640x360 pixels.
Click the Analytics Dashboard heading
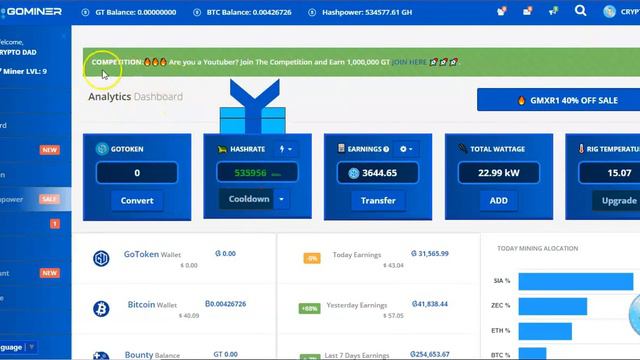tap(136, 97)
